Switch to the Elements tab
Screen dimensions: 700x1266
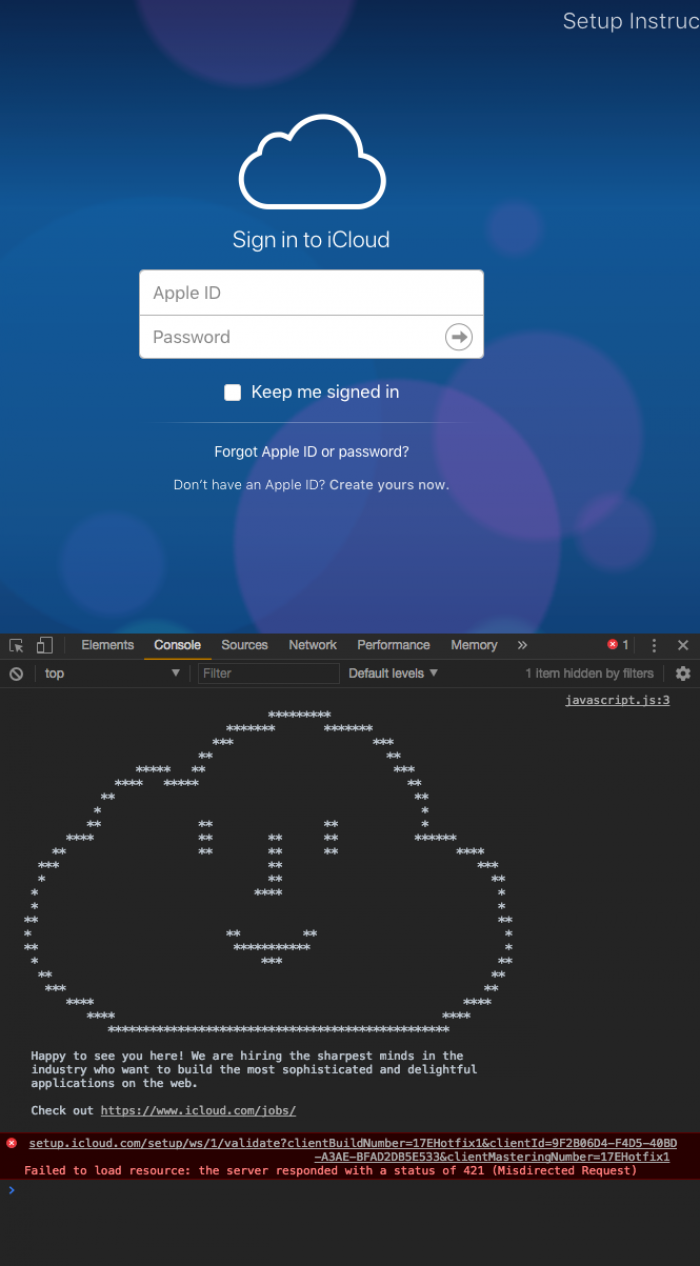coord(107,645)
